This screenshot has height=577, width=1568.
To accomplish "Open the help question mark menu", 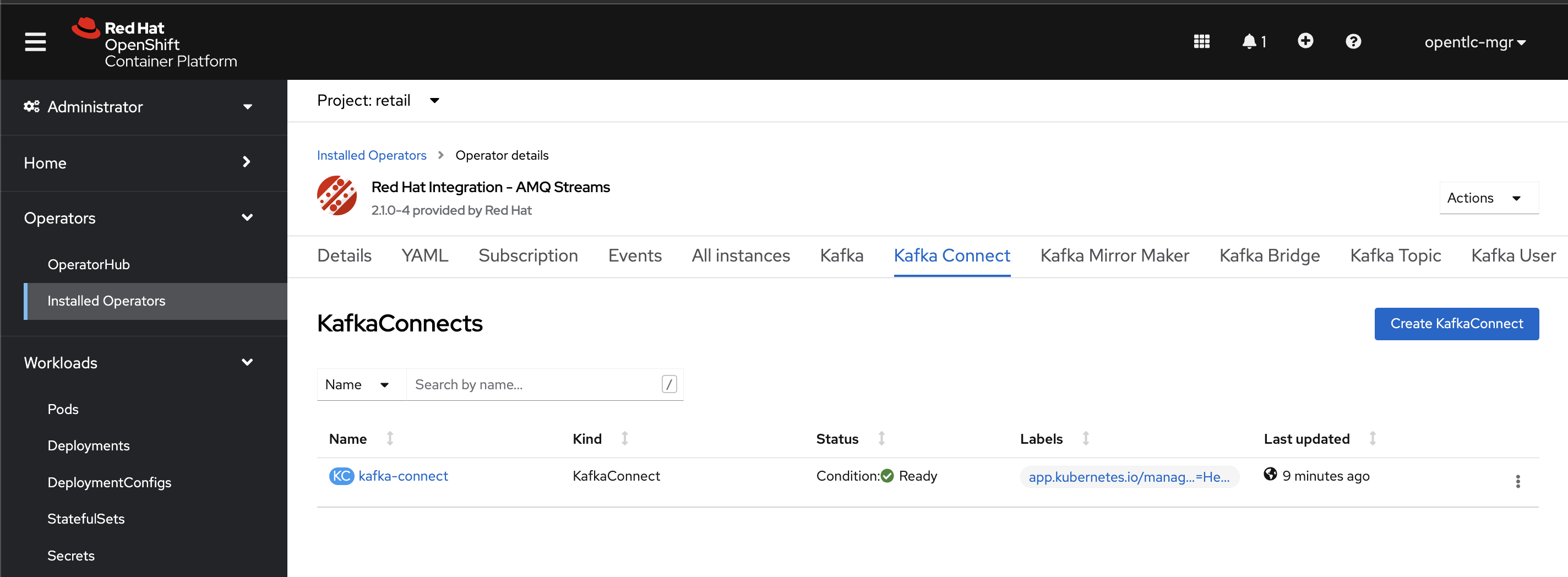I will point(1353,41).
